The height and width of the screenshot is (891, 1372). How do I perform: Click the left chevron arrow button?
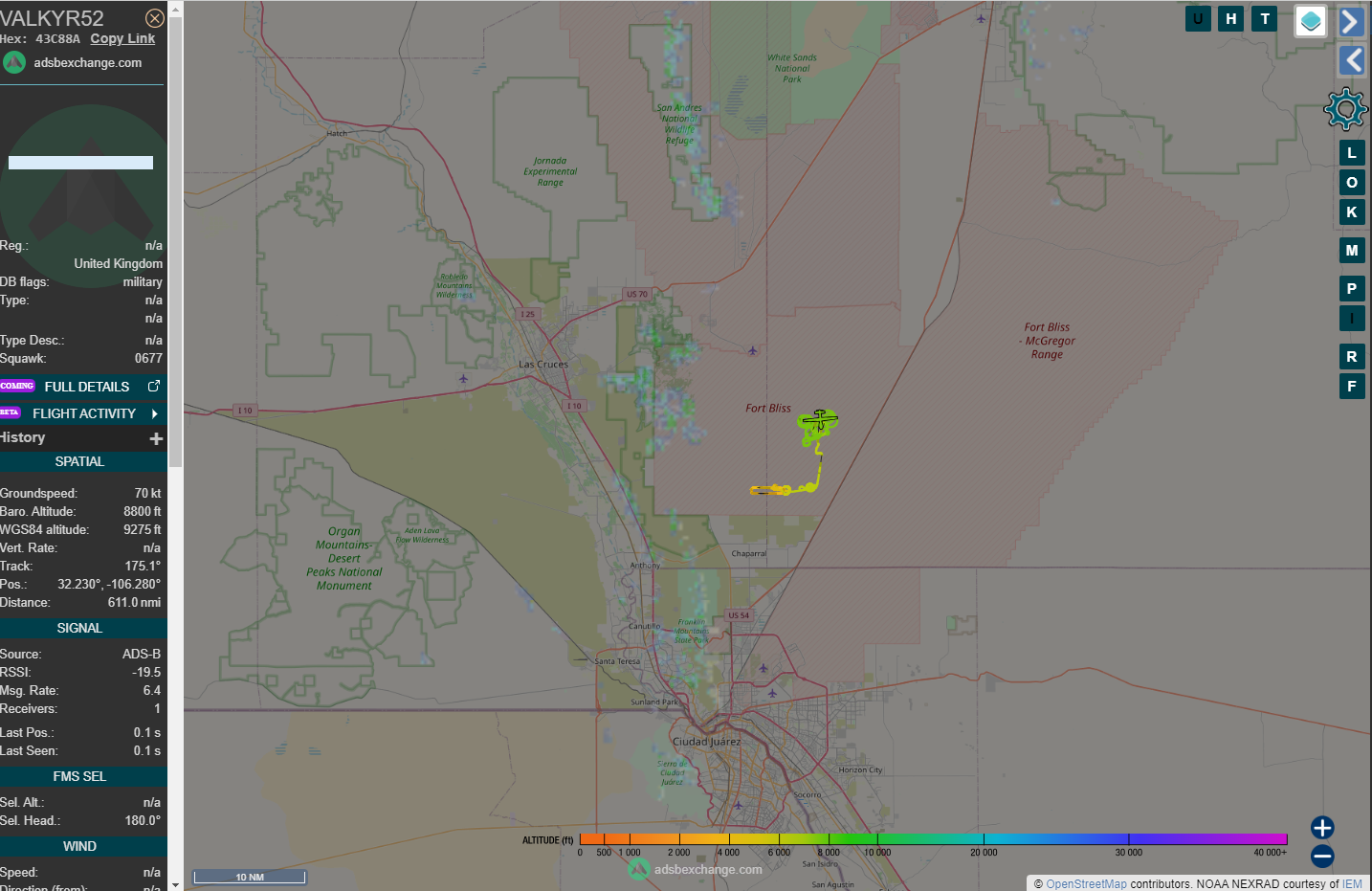pos(1351,60)
